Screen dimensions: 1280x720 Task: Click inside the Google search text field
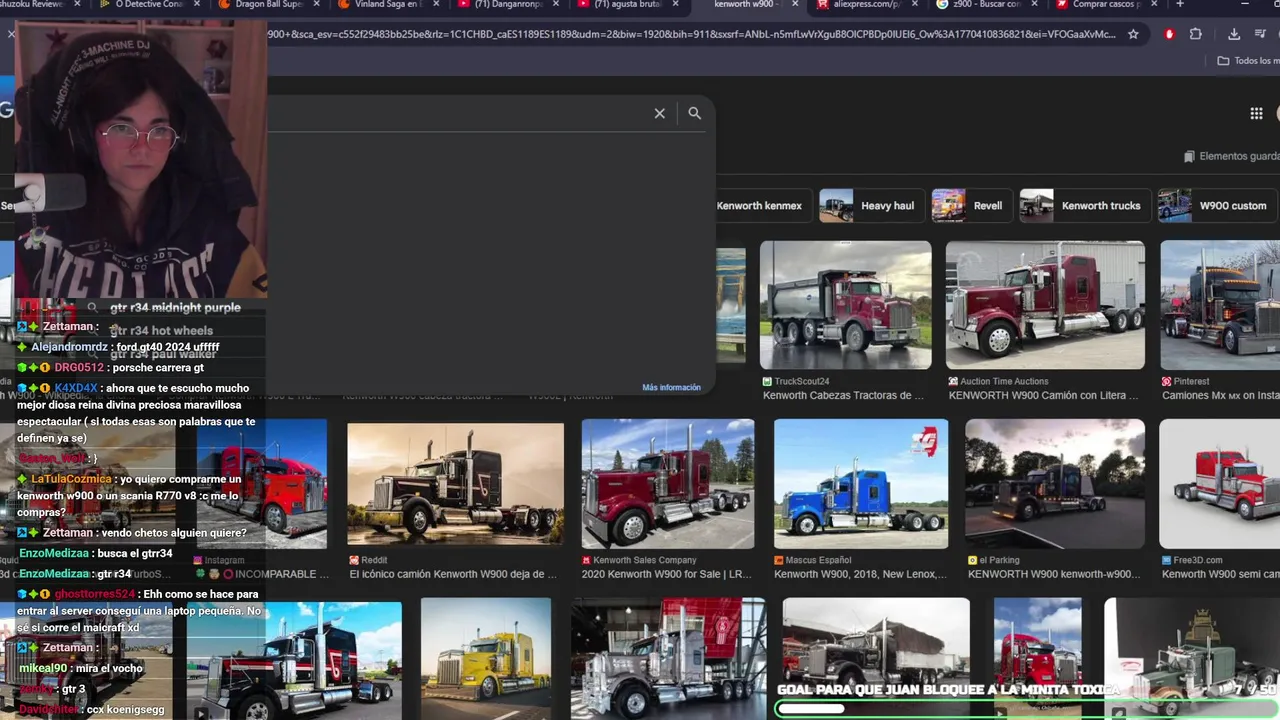455,114
